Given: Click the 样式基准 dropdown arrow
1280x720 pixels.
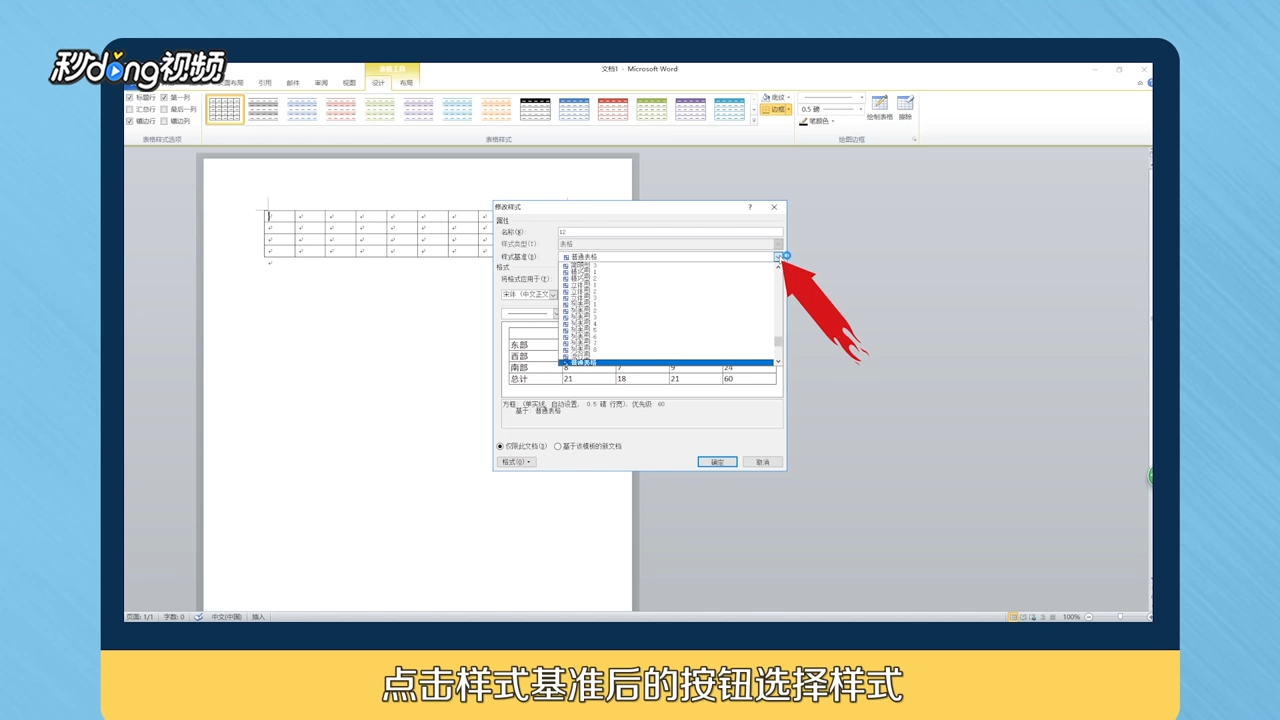Looking at the screenshot, I should [x=778, y=257].
